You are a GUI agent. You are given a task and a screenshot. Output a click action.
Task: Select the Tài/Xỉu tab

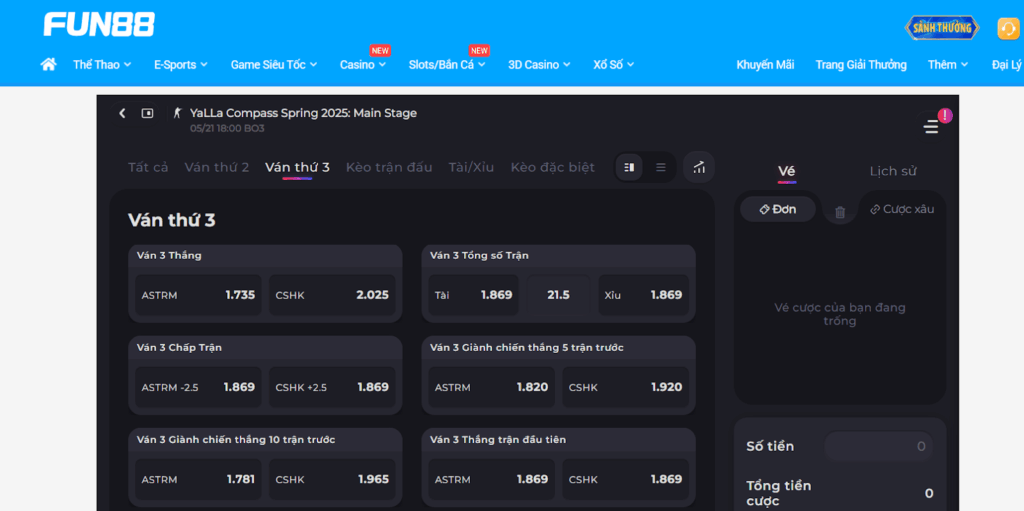(x=472, y=167)
